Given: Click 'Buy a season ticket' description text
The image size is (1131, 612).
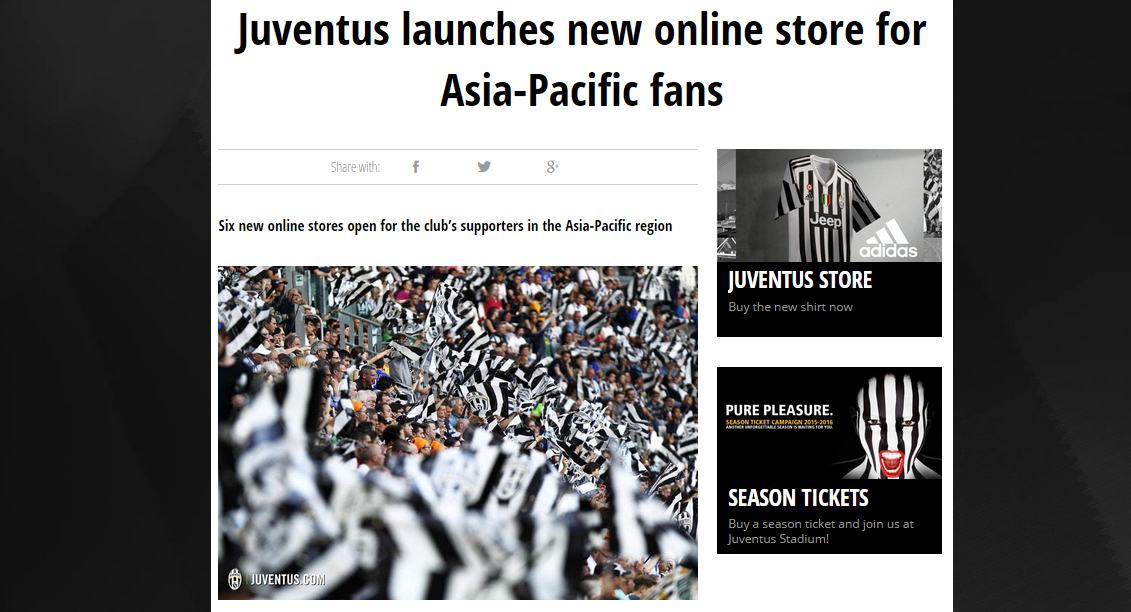Looking at the screenshot, I should (820, 531).
